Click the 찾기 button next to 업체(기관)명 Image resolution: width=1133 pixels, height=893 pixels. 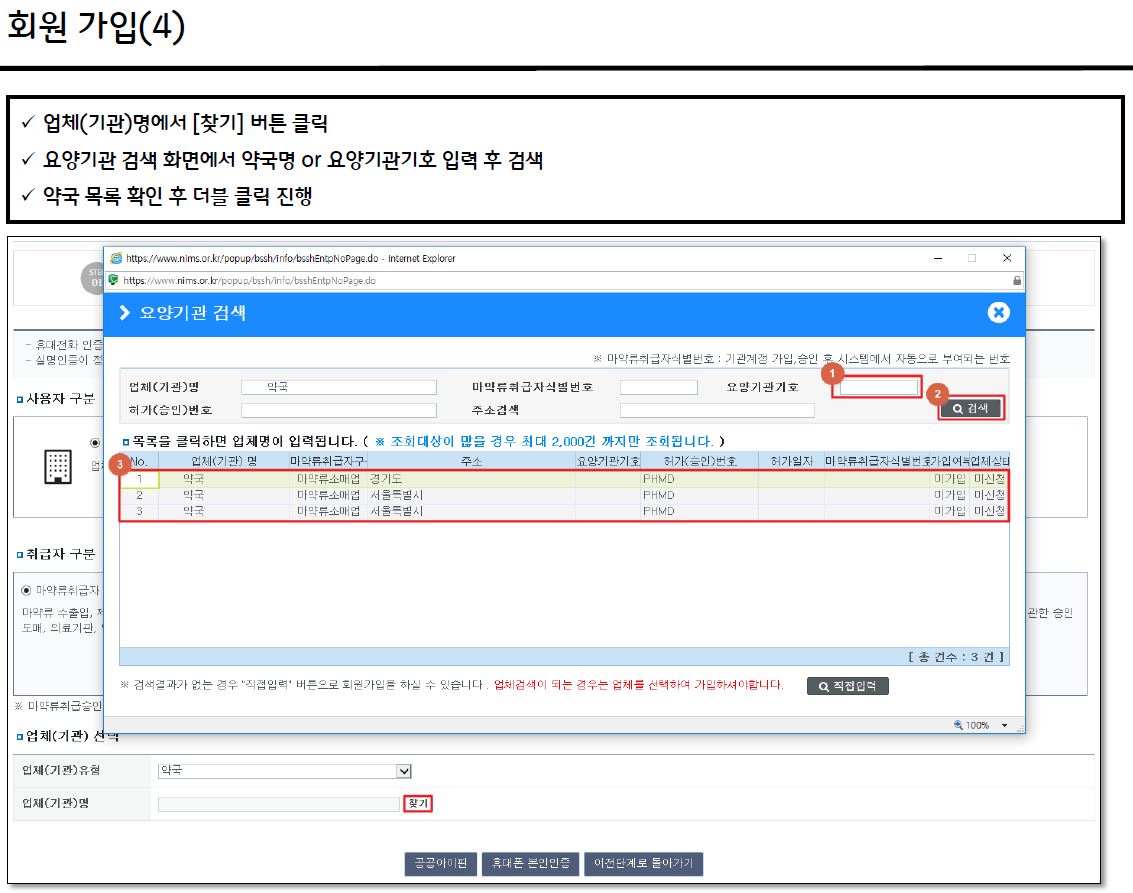(x=417, y=804)
